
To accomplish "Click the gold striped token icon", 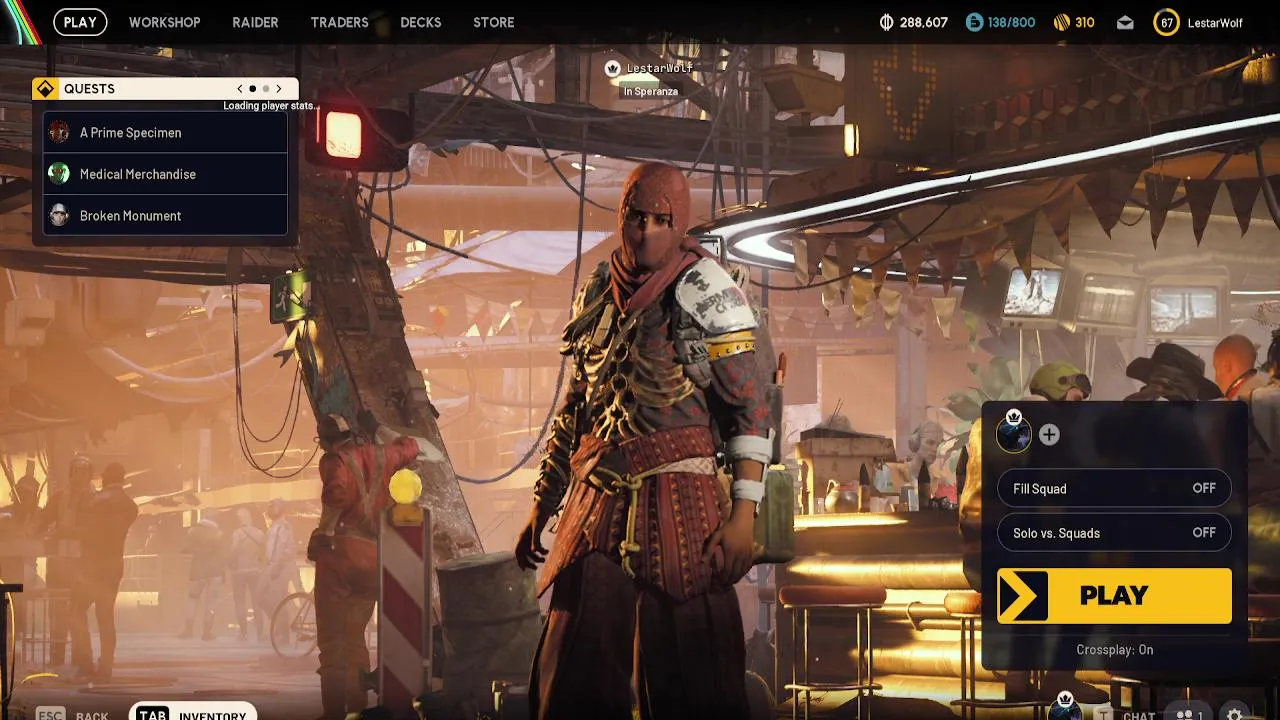I will click(1062, 22).
